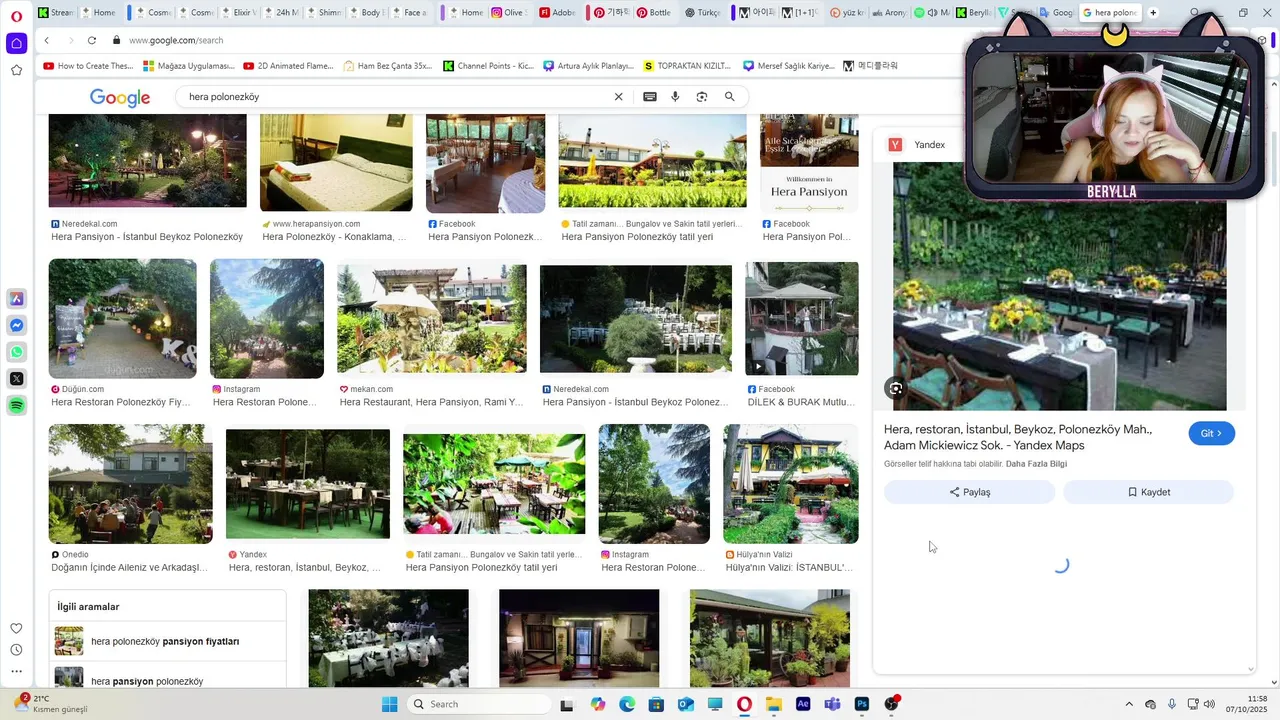Open history clock icon in the sidebar
Screen dimensions: 1280x720
16,650
